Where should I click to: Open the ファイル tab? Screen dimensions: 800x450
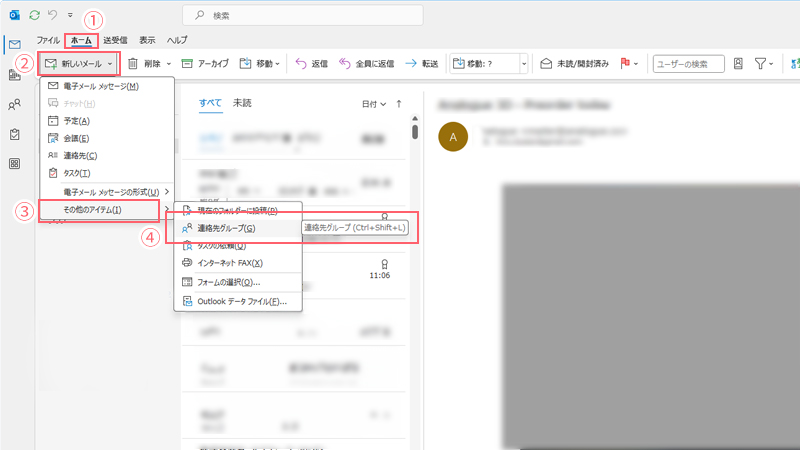pyautogui.click(x=48, y=40)
